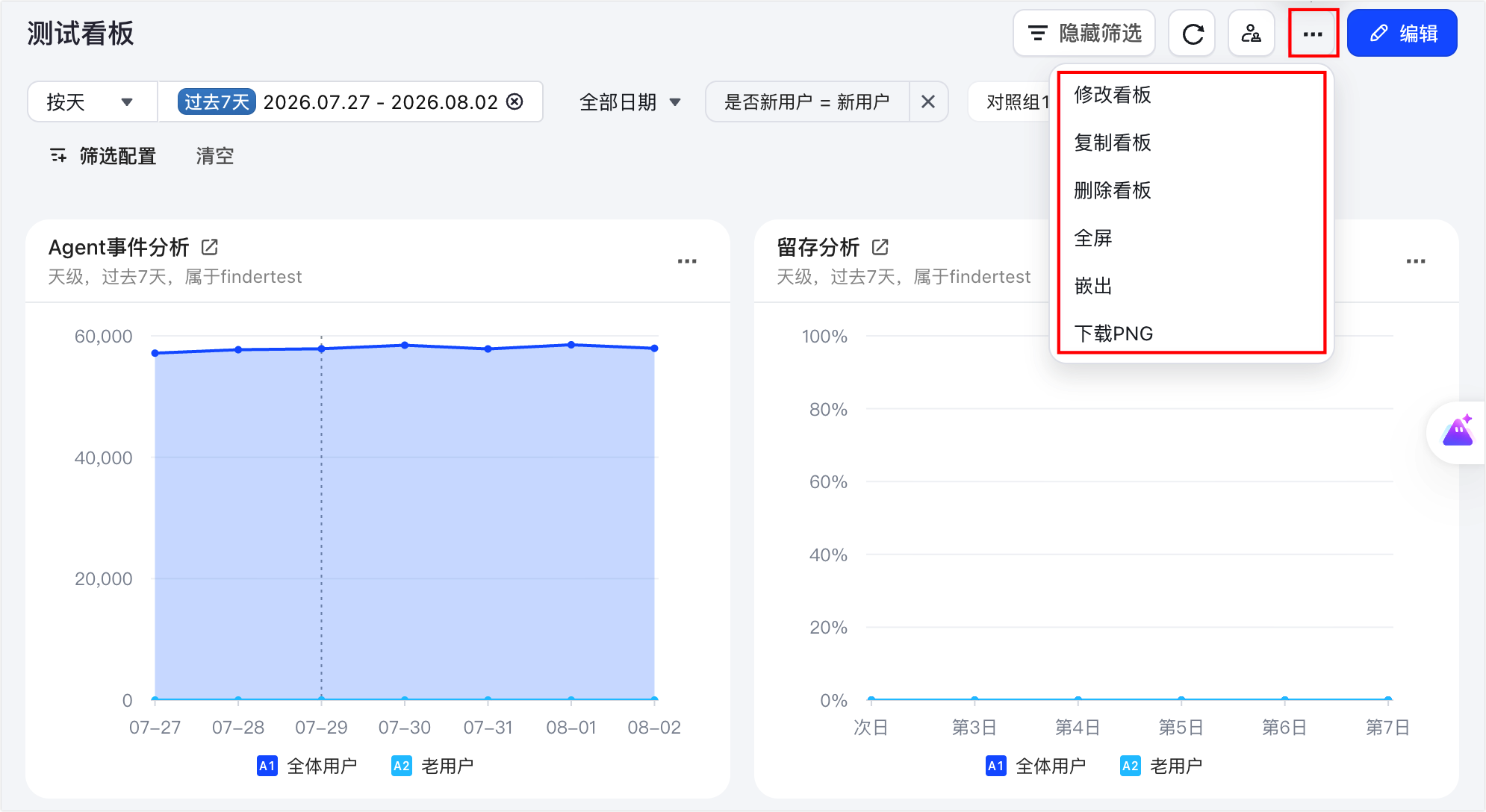Click the 留存分析 chart title
Screen dimensions: 1486x812
(818, 247)
